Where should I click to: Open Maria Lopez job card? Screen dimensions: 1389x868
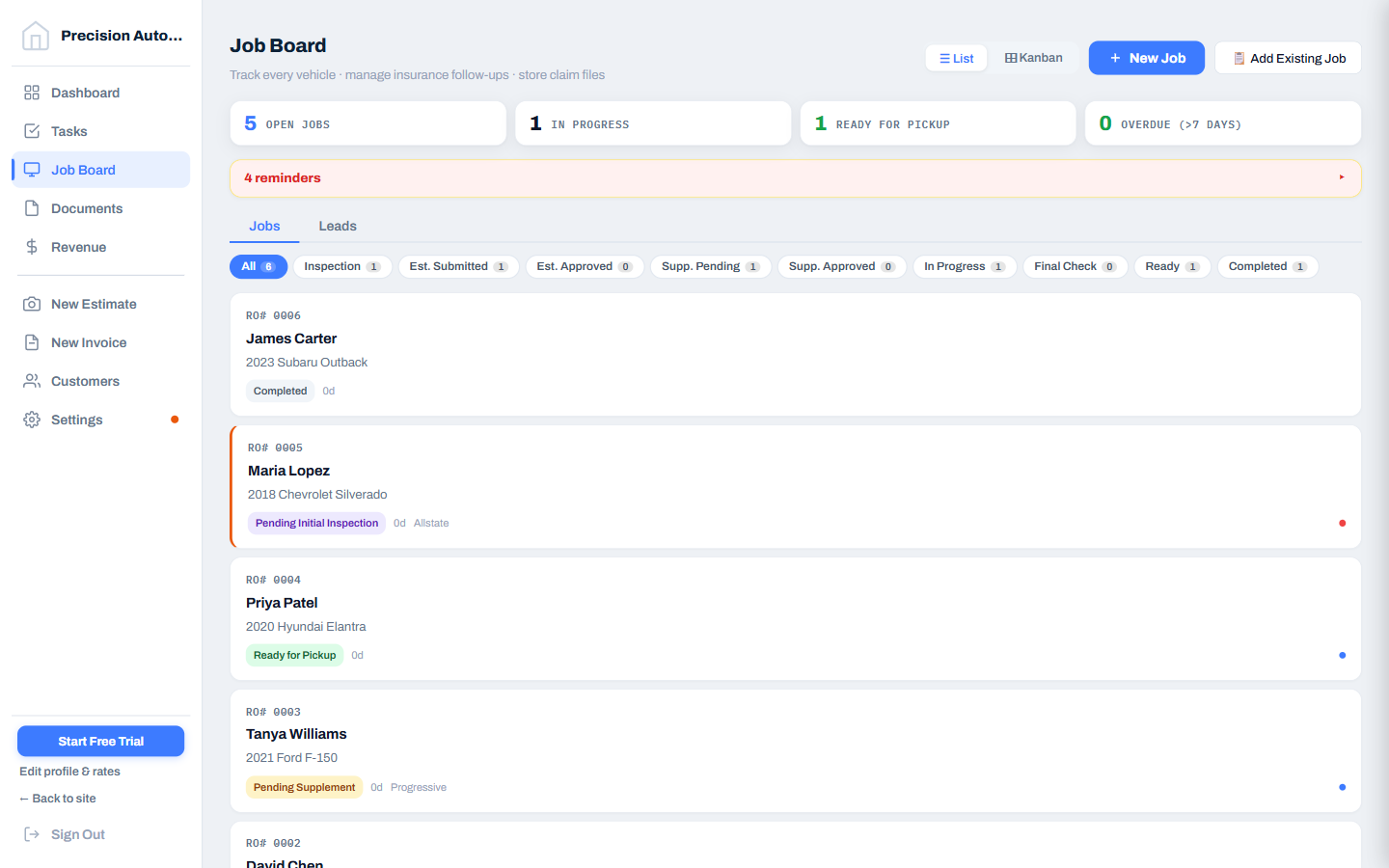(x=796, y=487)
